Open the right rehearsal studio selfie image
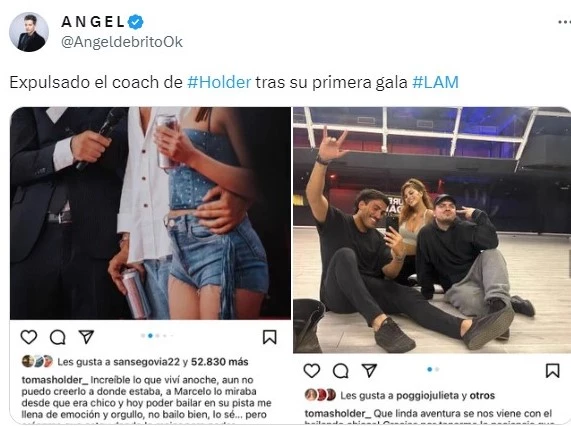Screen dimensions: 571x426 click(x=432, y=230)
